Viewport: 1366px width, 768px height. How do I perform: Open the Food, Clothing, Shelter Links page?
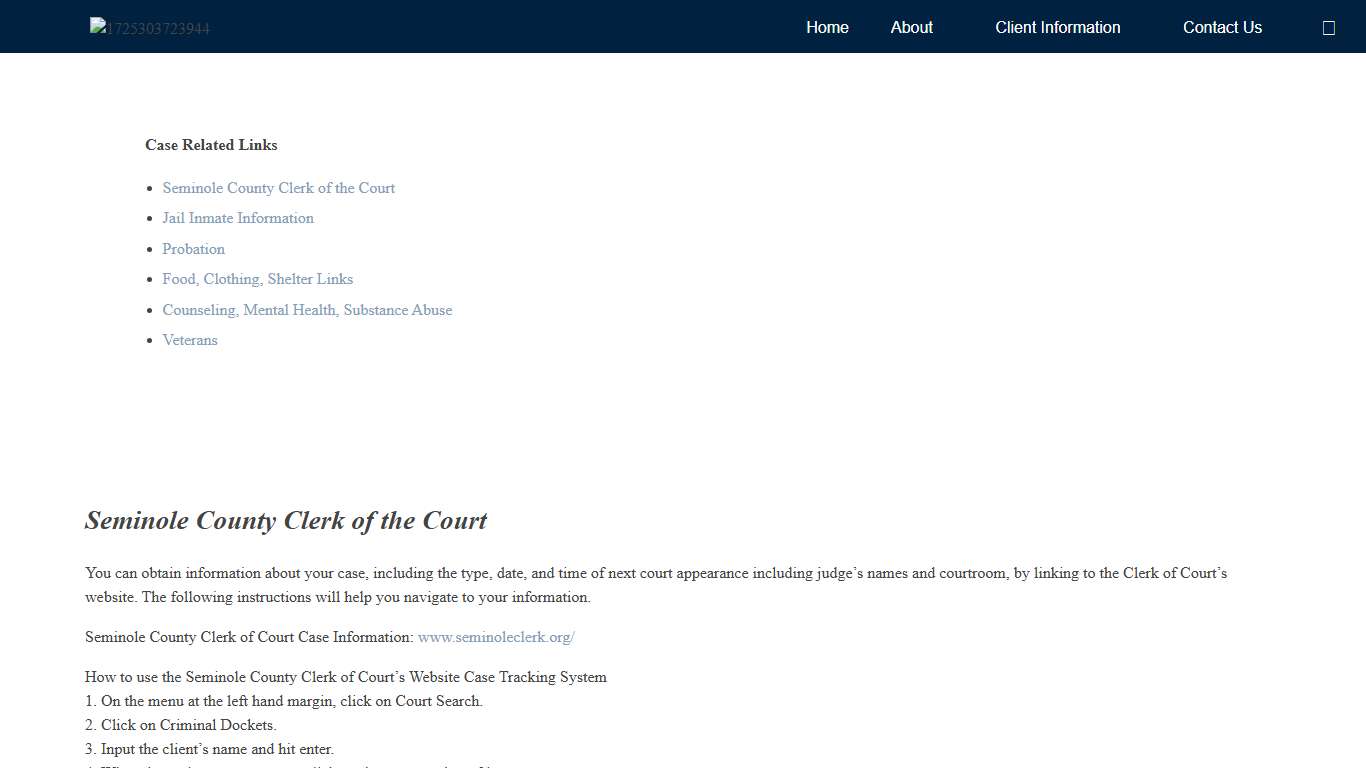[x=257, y=279]
